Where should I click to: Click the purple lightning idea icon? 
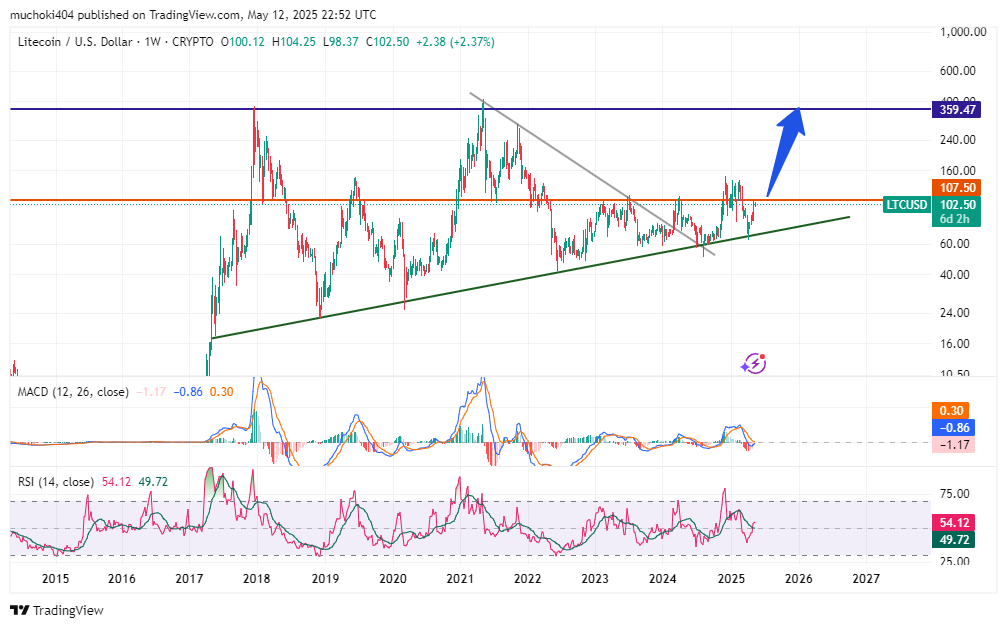pos(753,364)
